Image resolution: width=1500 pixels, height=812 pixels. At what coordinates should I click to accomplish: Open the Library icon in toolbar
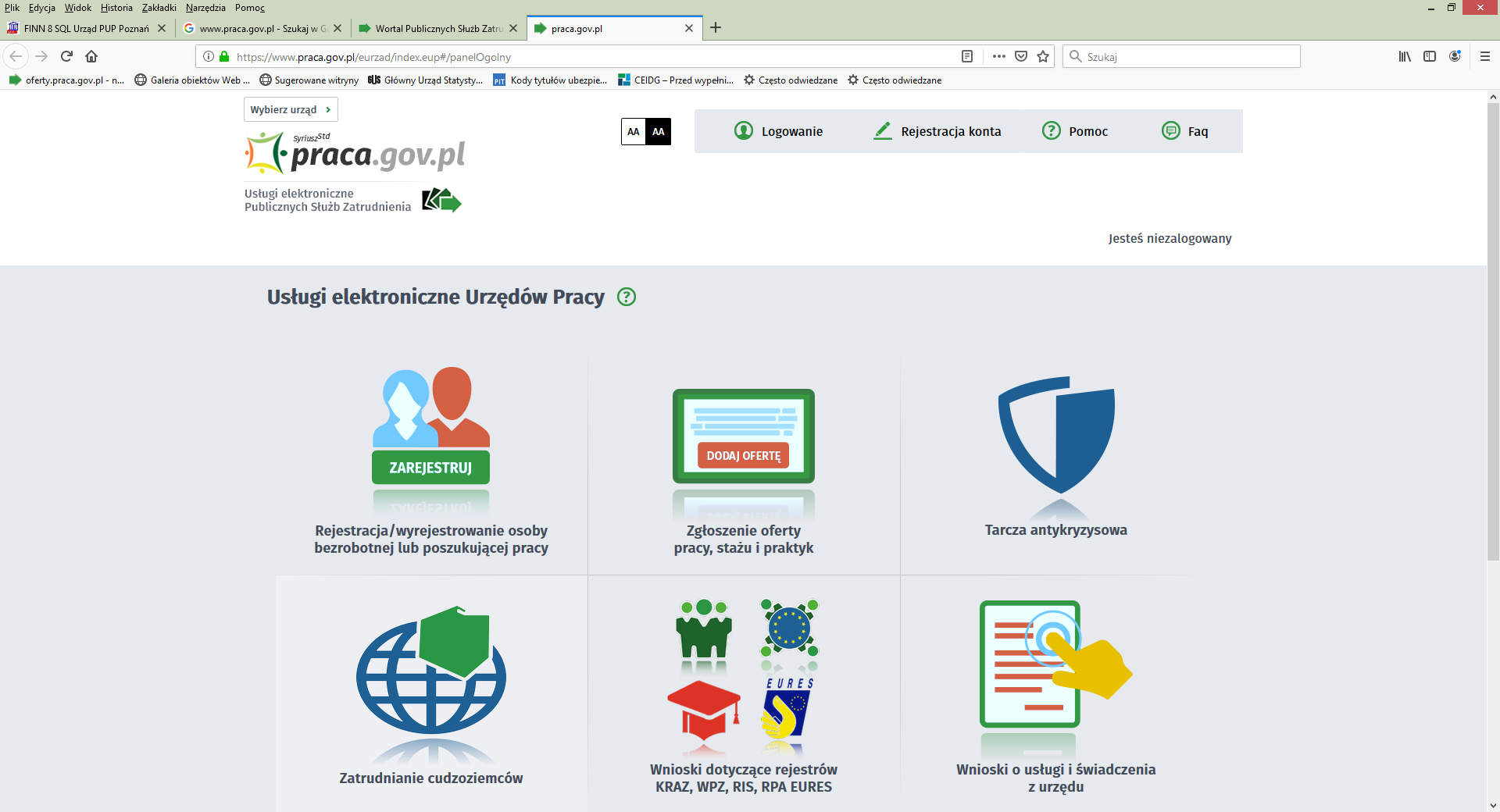(1405, 56)
